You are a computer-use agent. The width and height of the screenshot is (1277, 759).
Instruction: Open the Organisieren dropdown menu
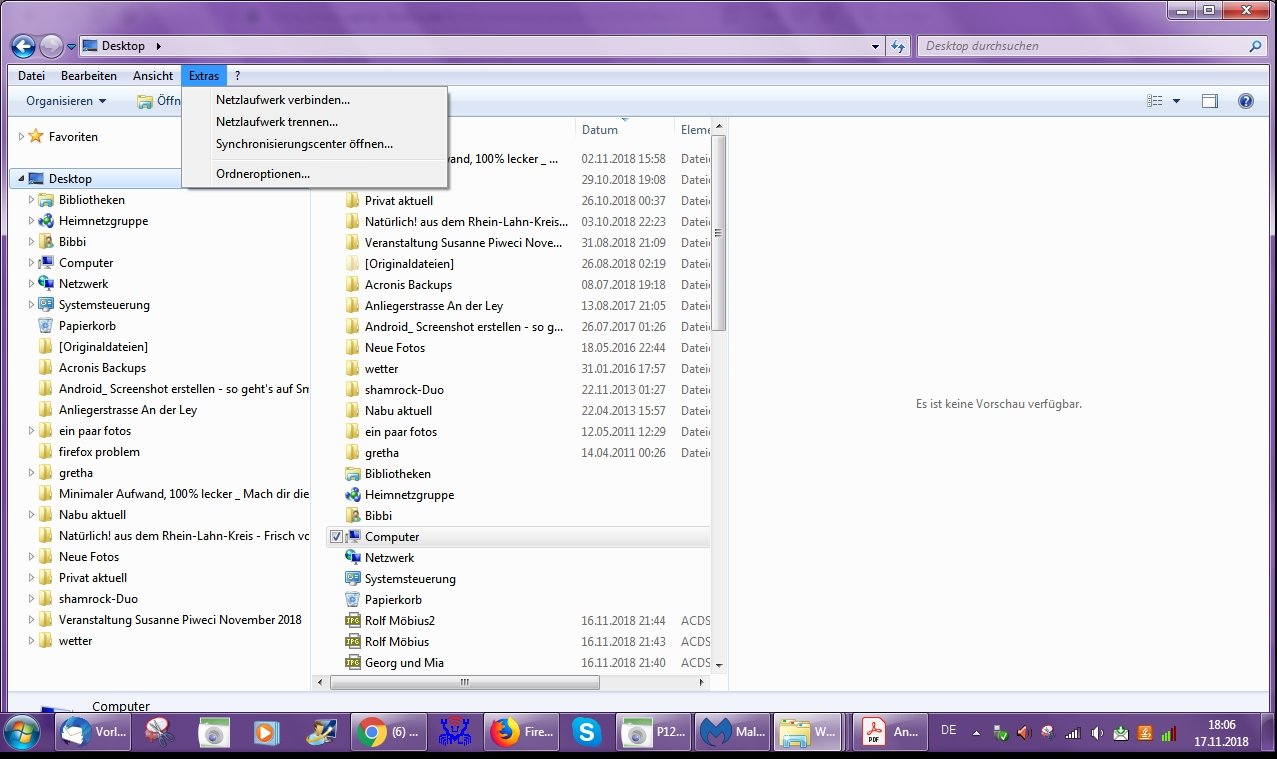(x=66, y=101)
